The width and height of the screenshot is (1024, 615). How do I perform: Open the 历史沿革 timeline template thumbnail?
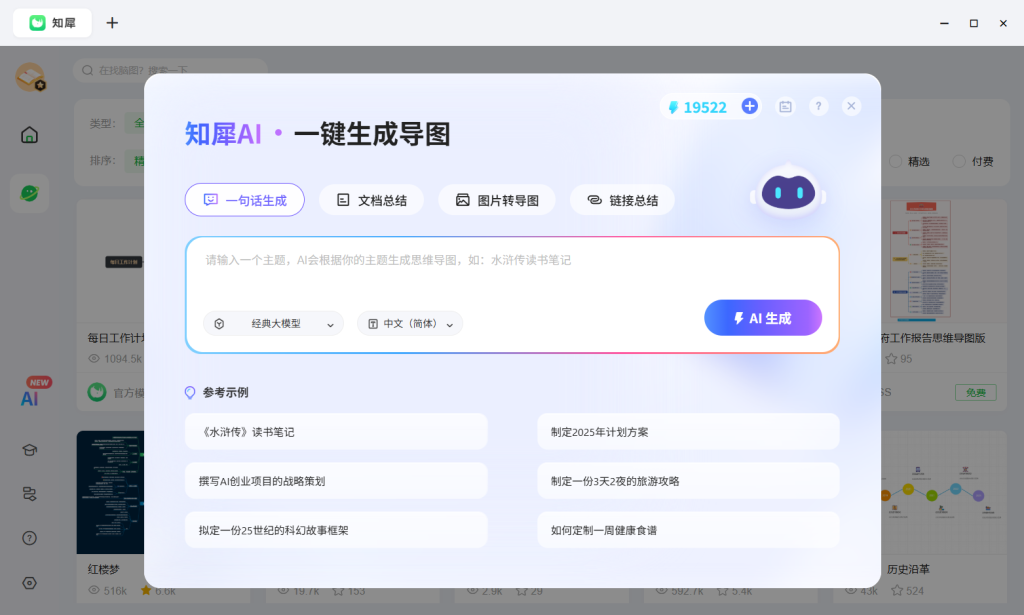point(944,492)
